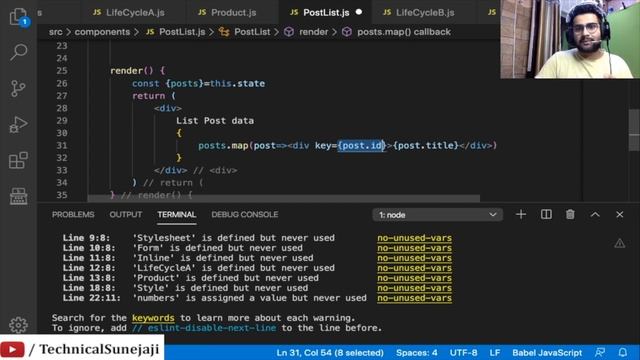
Task: Click no-unused-vars link for 'Inline'
Action: 414,258
